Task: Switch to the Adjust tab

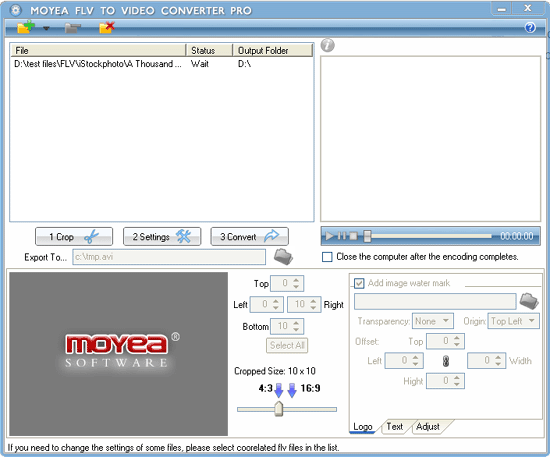Action: [x=428, y=426]
